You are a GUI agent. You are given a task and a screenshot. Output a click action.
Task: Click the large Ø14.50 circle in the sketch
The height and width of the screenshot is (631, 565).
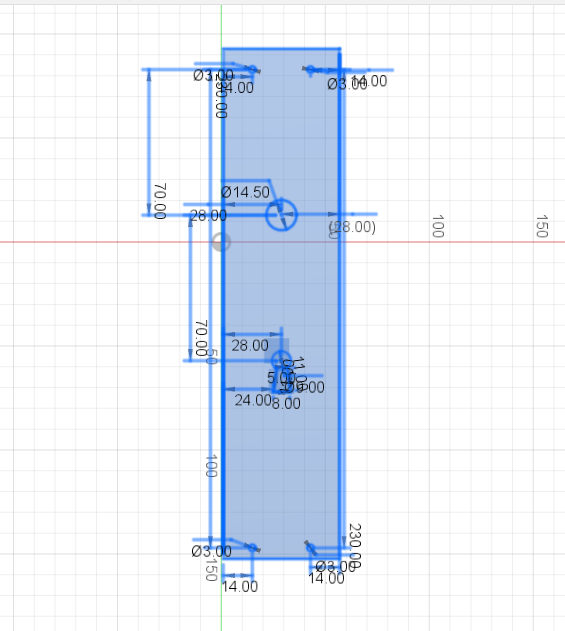point(281,215)
